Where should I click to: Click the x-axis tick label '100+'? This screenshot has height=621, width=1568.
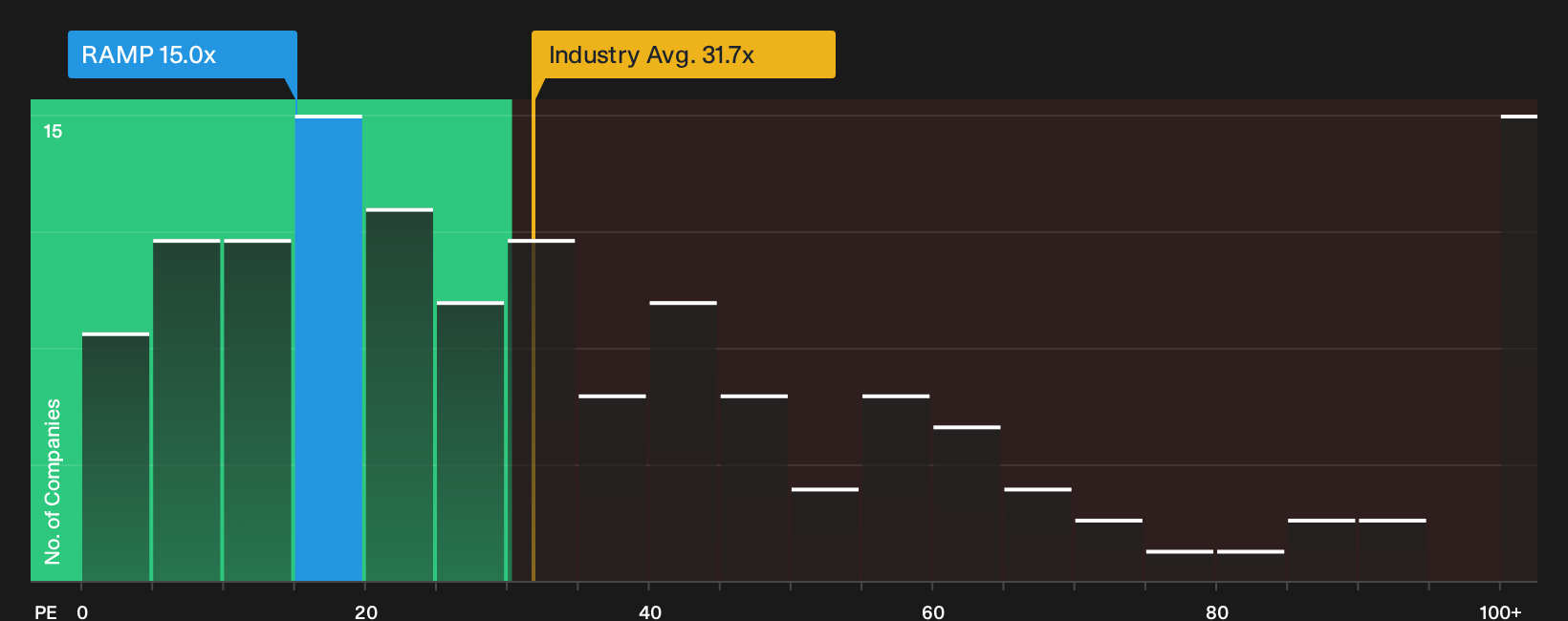[1500, 612]
